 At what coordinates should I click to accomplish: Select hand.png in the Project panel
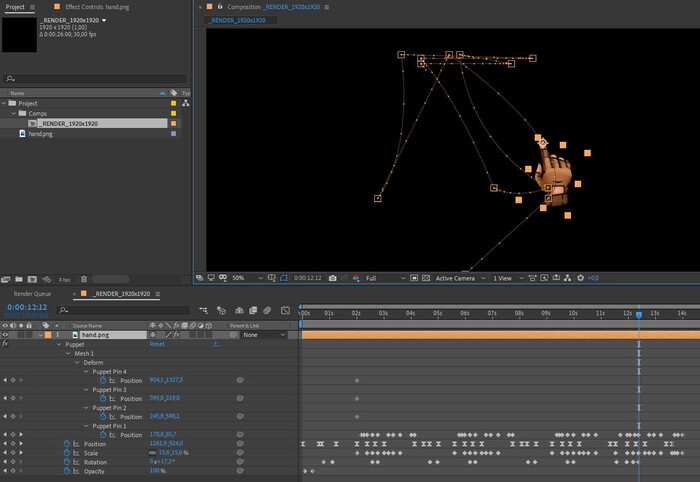coord(40,133)
